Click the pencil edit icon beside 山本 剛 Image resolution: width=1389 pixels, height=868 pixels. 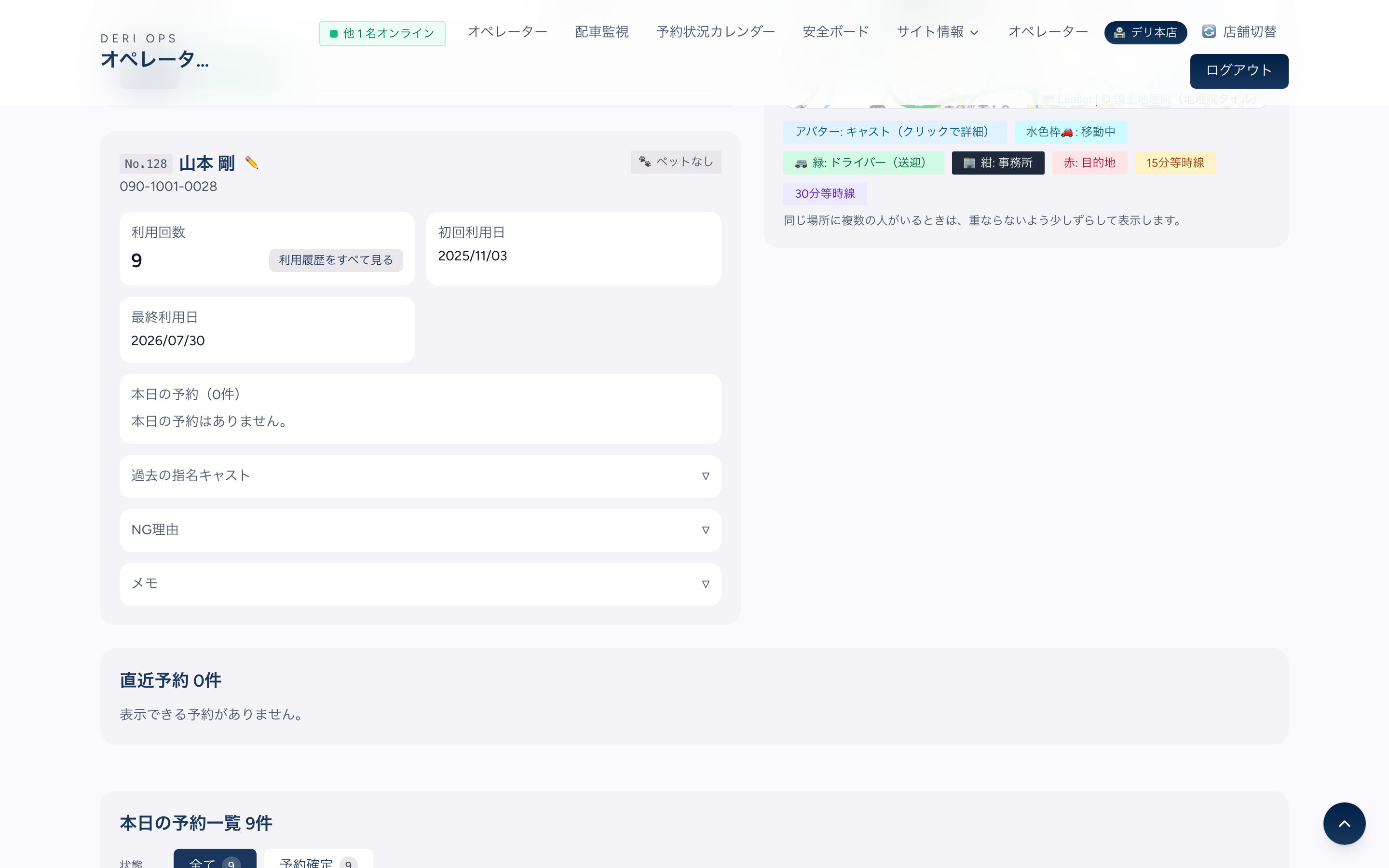(x=251, y=163)
